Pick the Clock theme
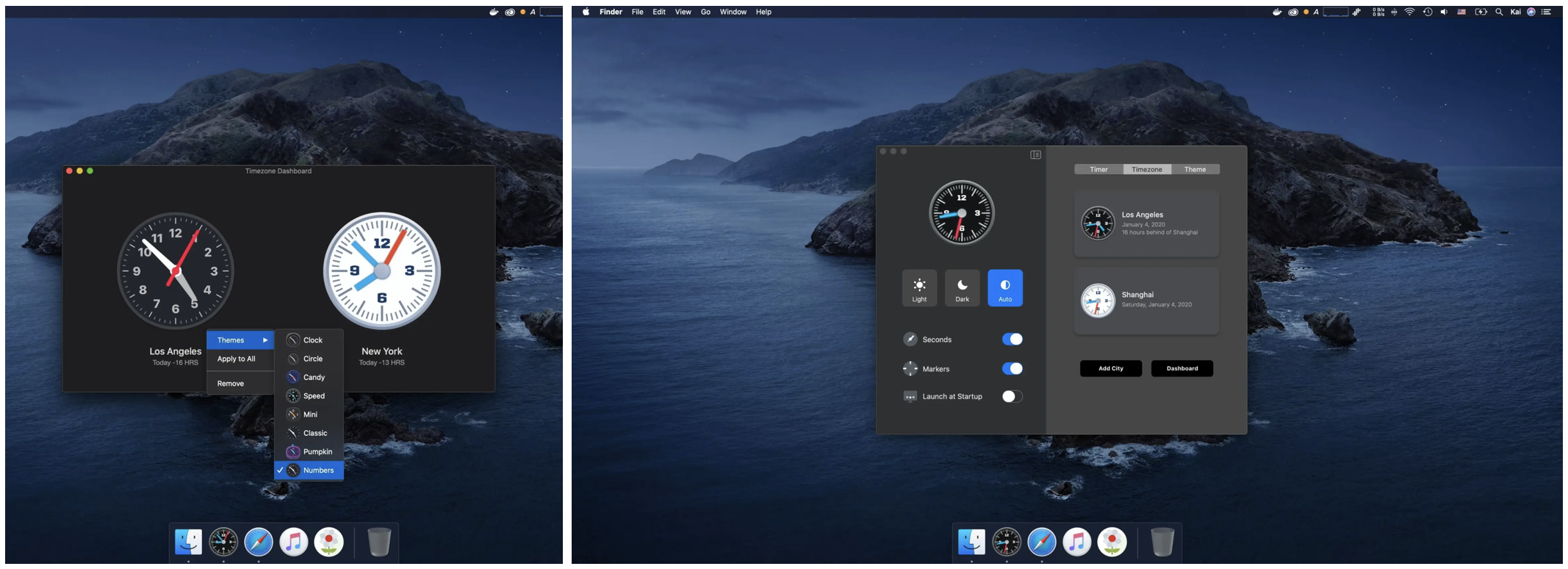Image resolution: width=1568 pixels, height=569 pixels. (x=309, y=340)
